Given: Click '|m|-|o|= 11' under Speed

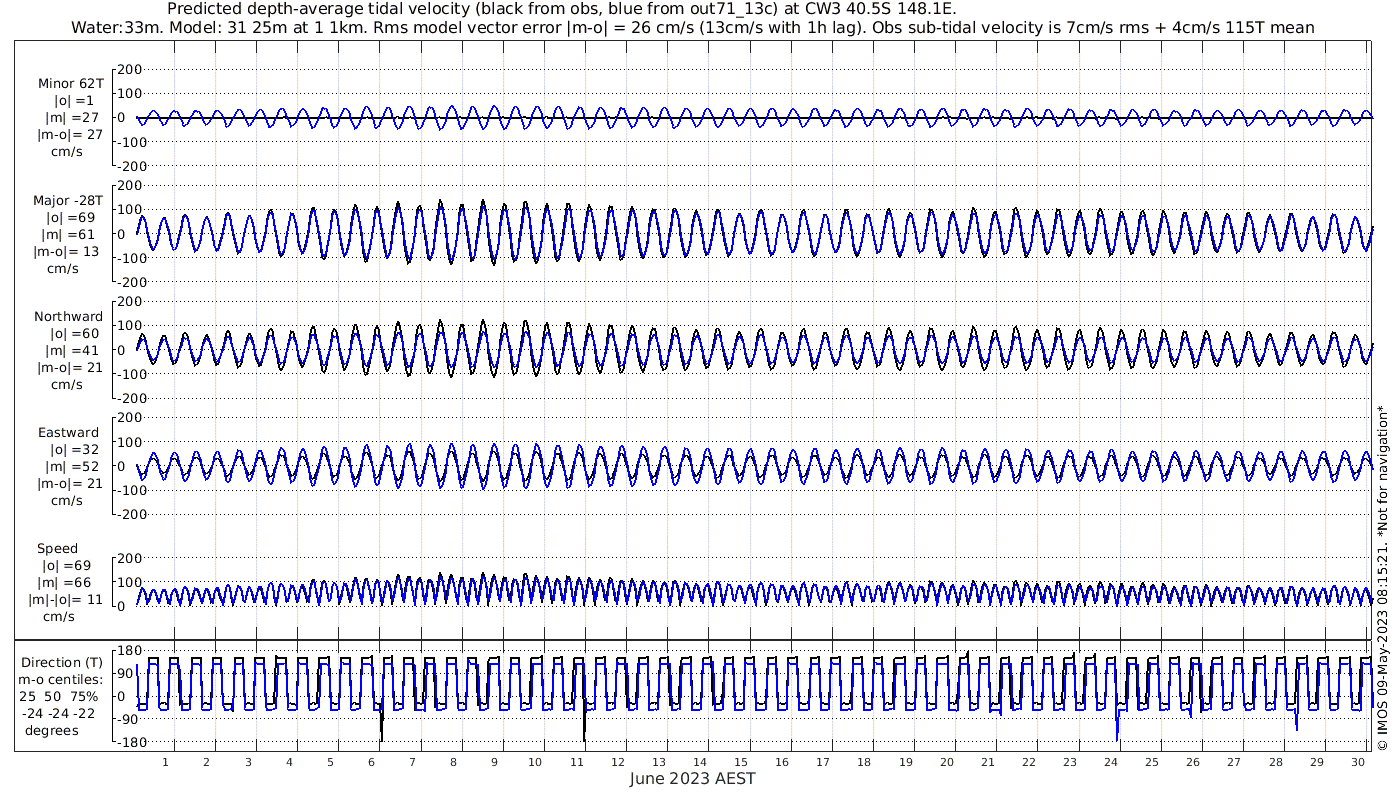Looking at the screenshot, I should tap(66, 600).
